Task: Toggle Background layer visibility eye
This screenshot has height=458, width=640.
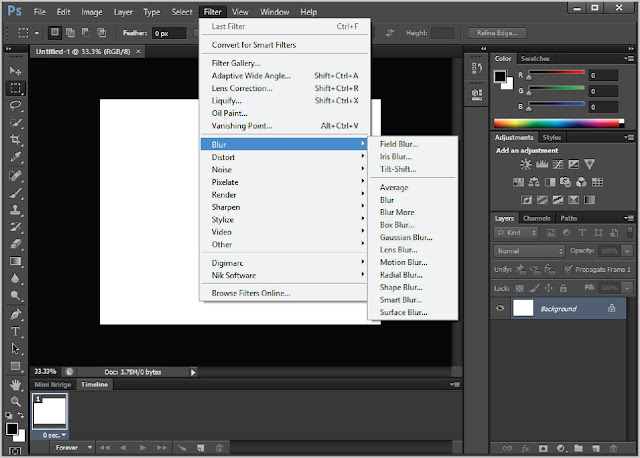Action: pyautogui.click(x=500, y=308)
